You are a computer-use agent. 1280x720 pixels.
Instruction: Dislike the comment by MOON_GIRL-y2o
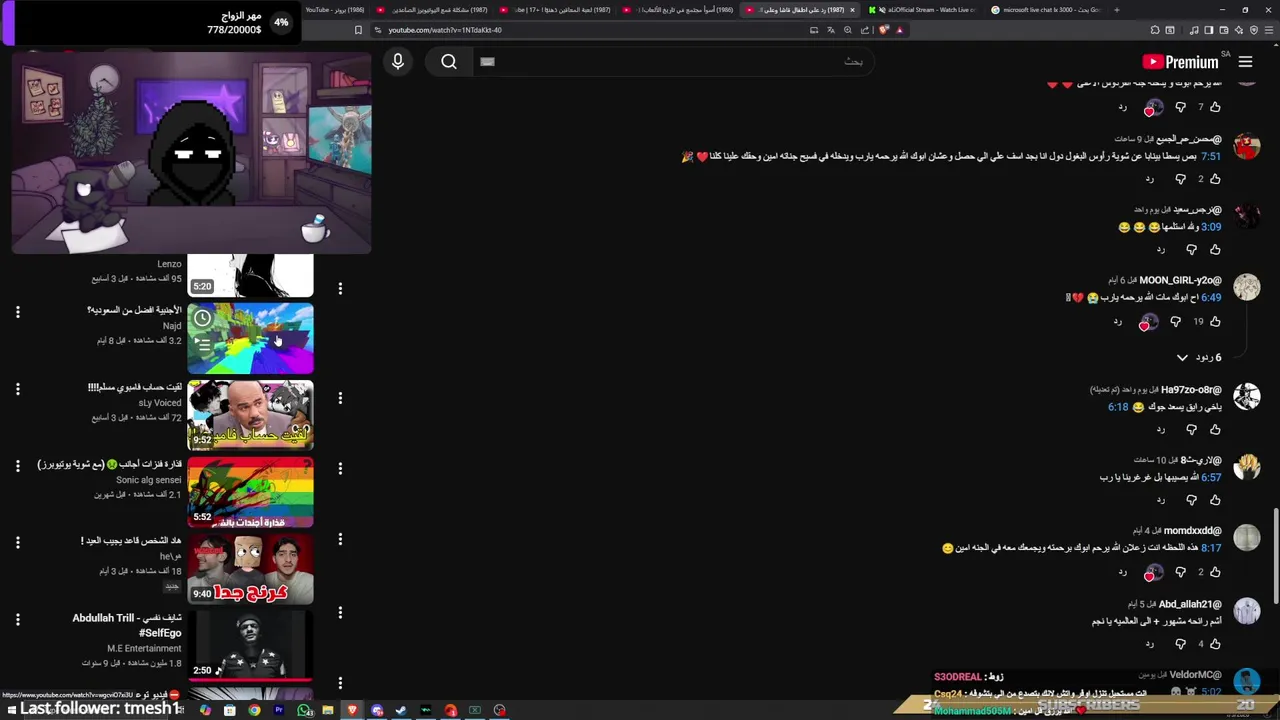(1175, 322)
